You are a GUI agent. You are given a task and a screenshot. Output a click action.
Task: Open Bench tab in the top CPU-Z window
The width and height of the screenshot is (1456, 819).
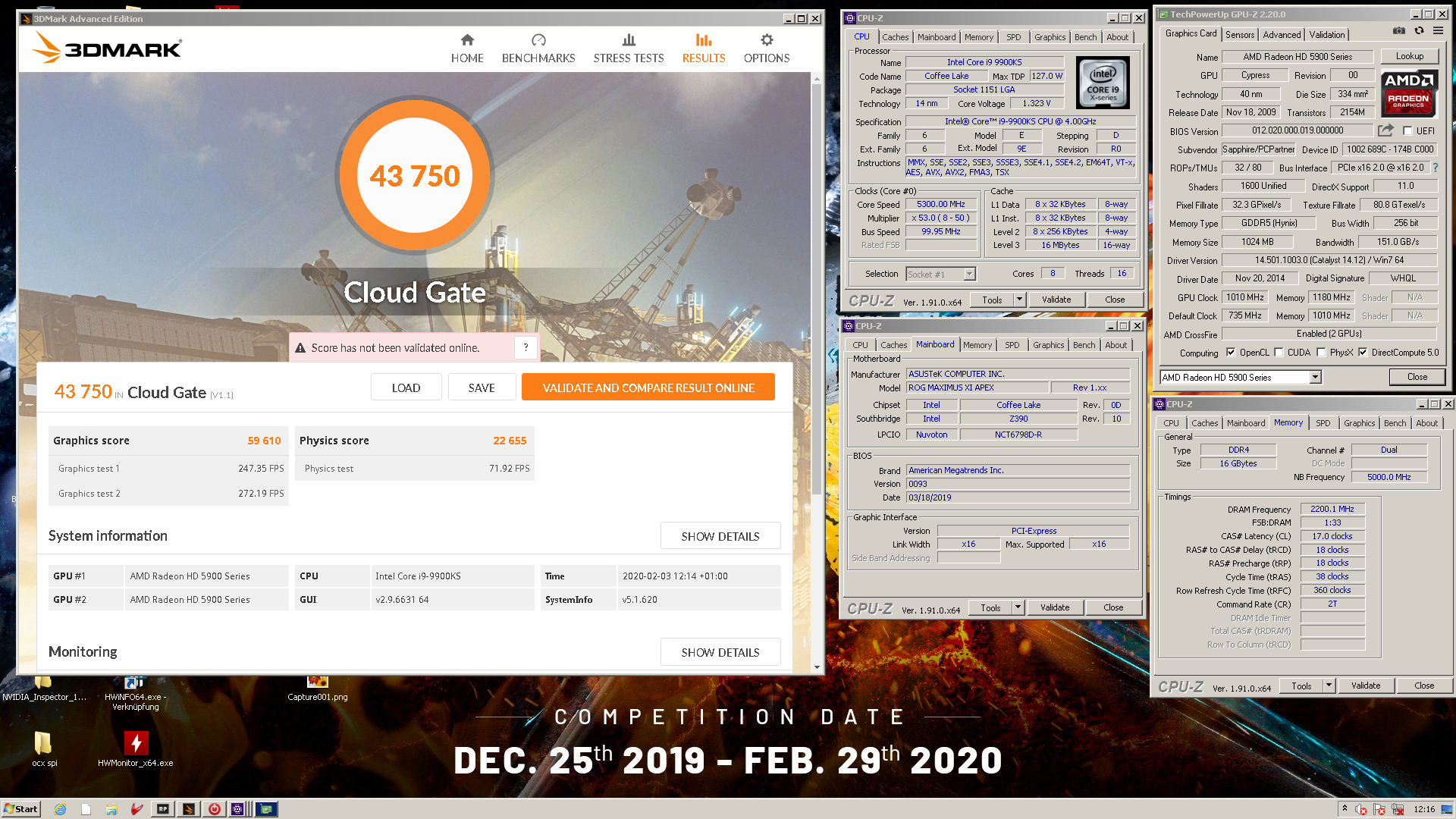point(1085,37)
